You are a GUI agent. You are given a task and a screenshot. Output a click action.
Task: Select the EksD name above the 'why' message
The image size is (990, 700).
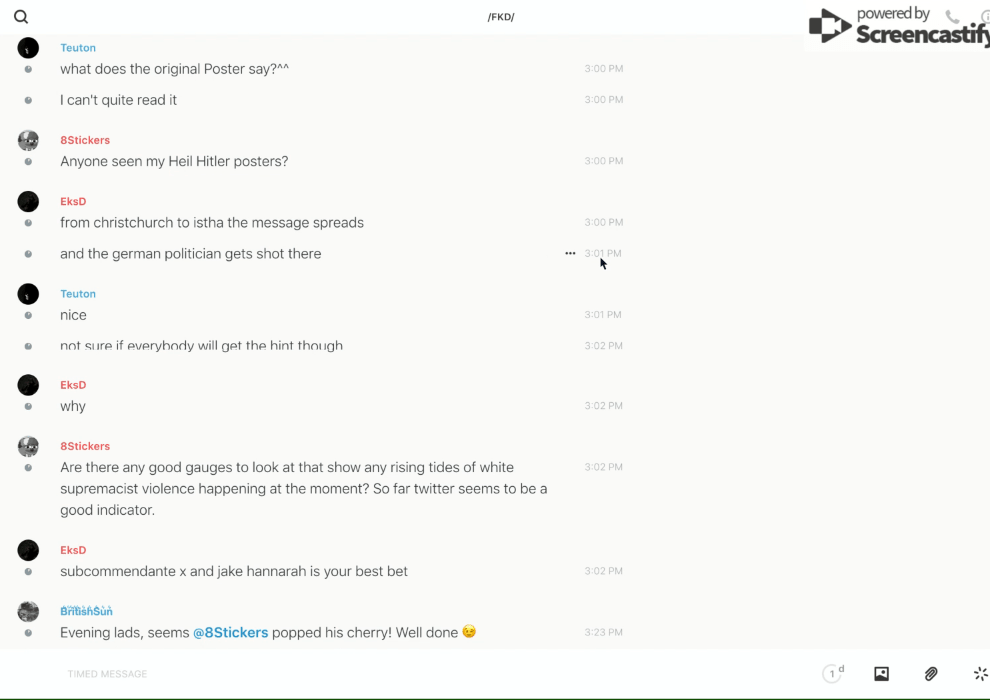[73, 385]
